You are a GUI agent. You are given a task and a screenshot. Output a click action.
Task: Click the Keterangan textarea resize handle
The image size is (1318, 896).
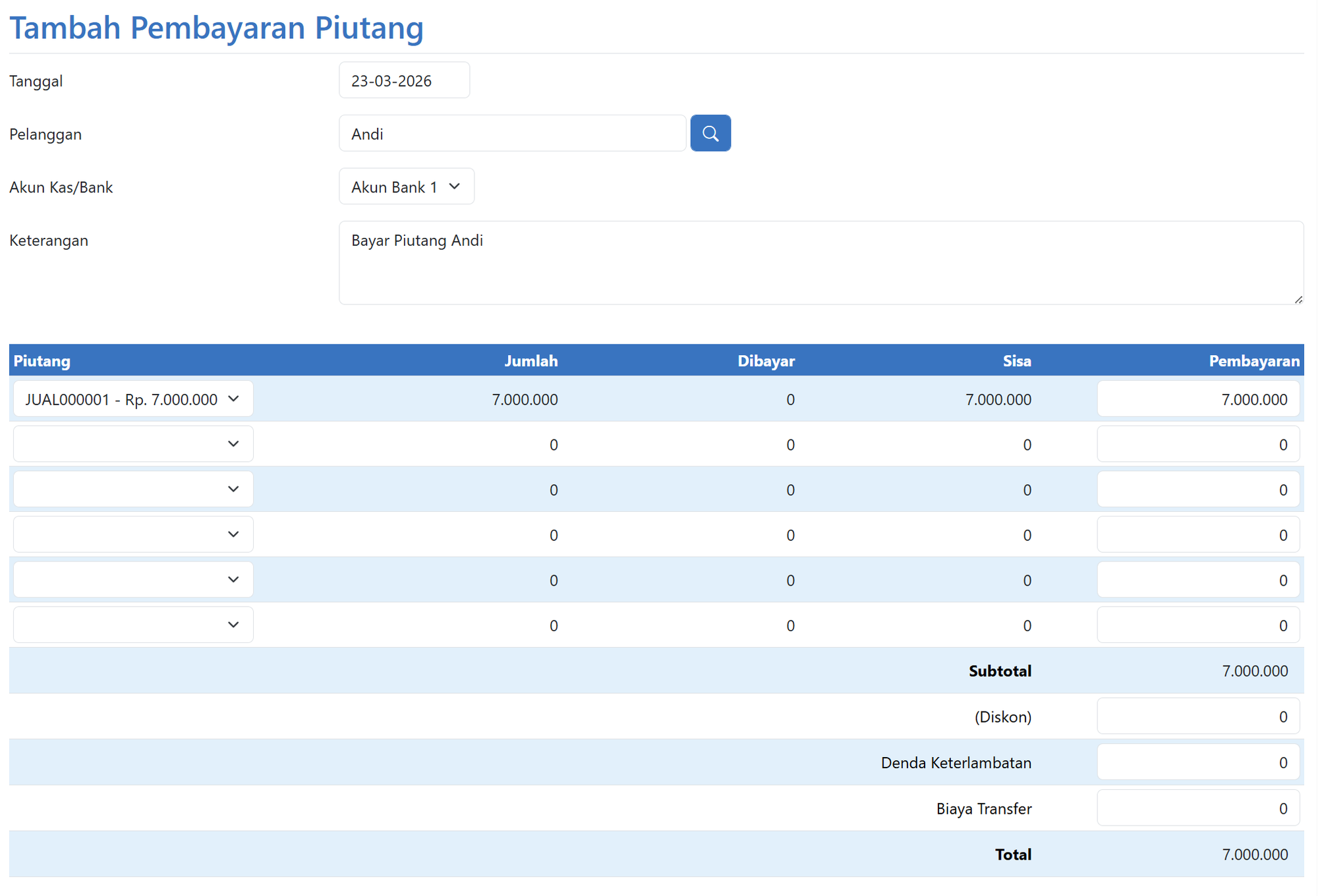pyautogui.click(x=1298, y=299)
